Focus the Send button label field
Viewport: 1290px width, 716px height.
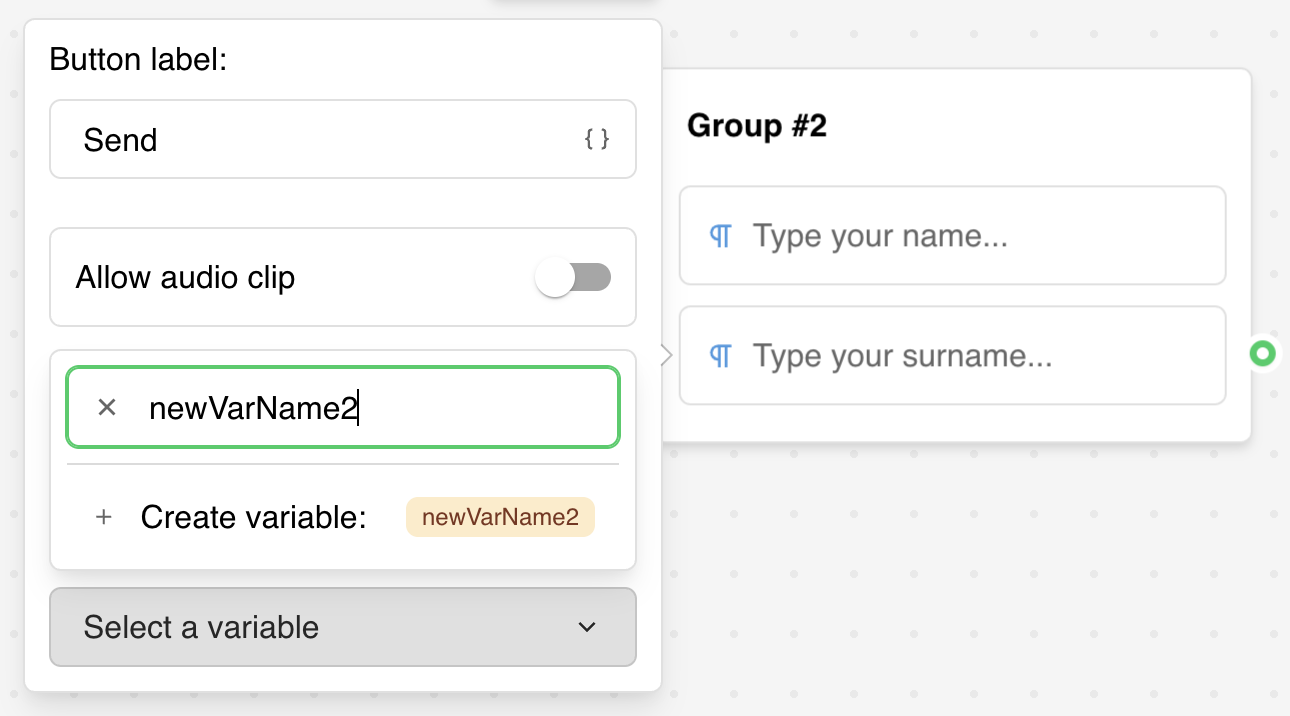pos(320,140)
